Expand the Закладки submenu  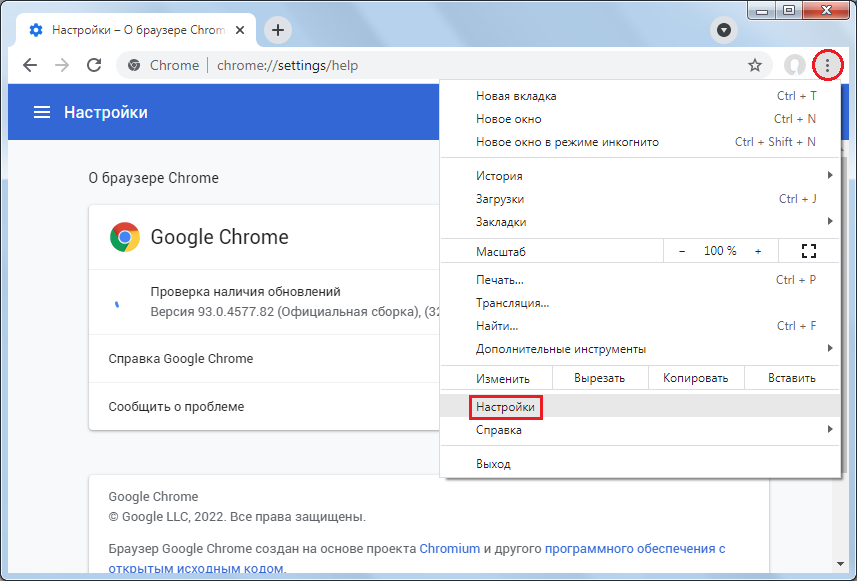pos(640,221)
